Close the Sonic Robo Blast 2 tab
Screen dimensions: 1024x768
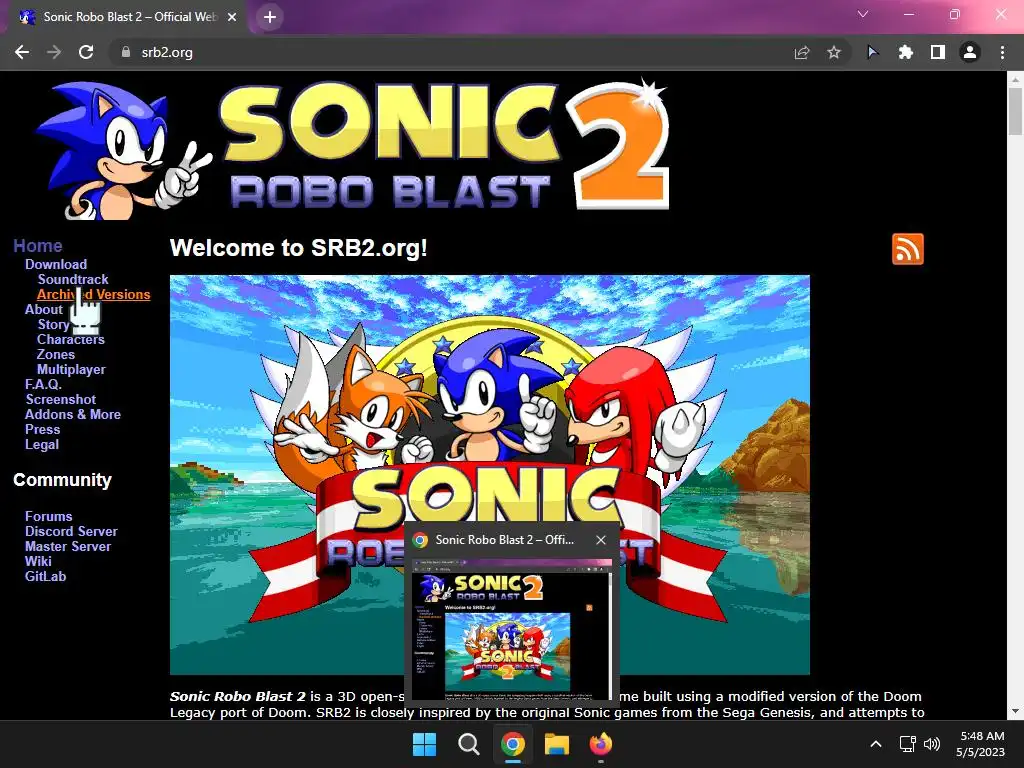tap(232, 17)
